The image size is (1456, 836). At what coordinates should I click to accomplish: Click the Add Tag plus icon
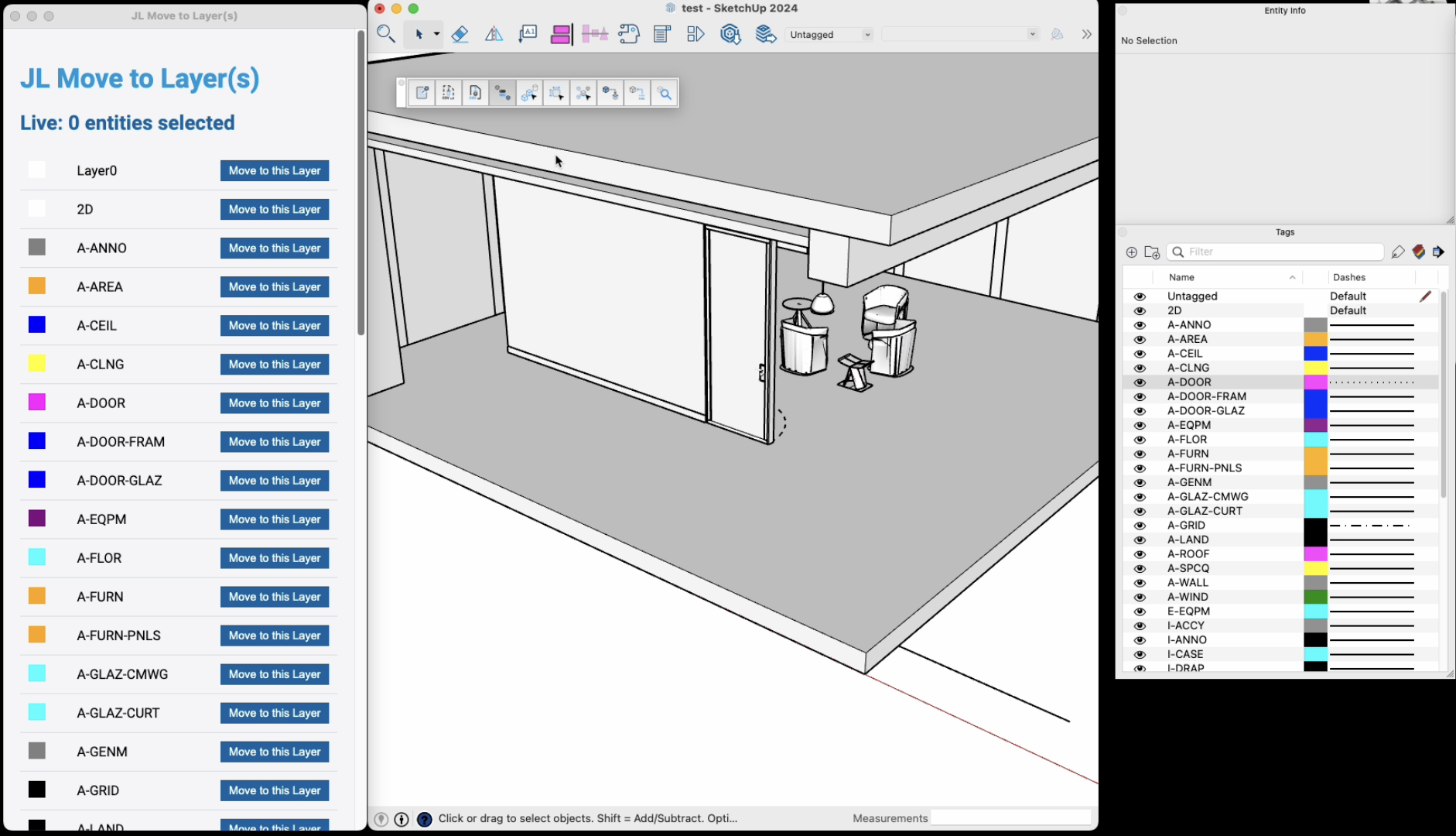pyautogui.click(x=1131, y=252)
